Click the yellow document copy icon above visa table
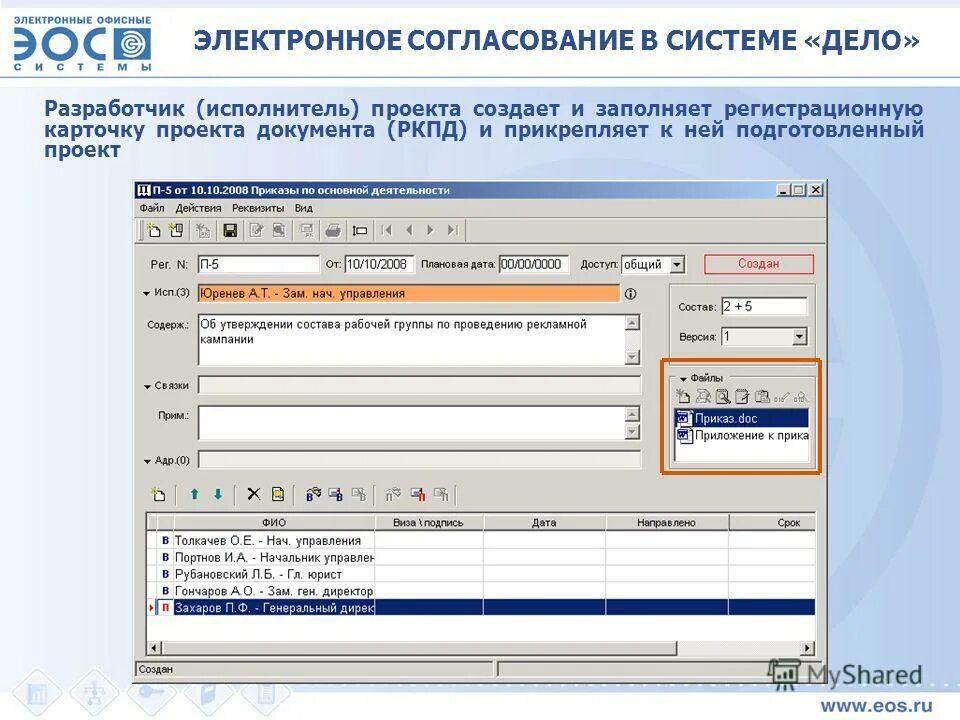960x720 pixels. click(278, 494)
